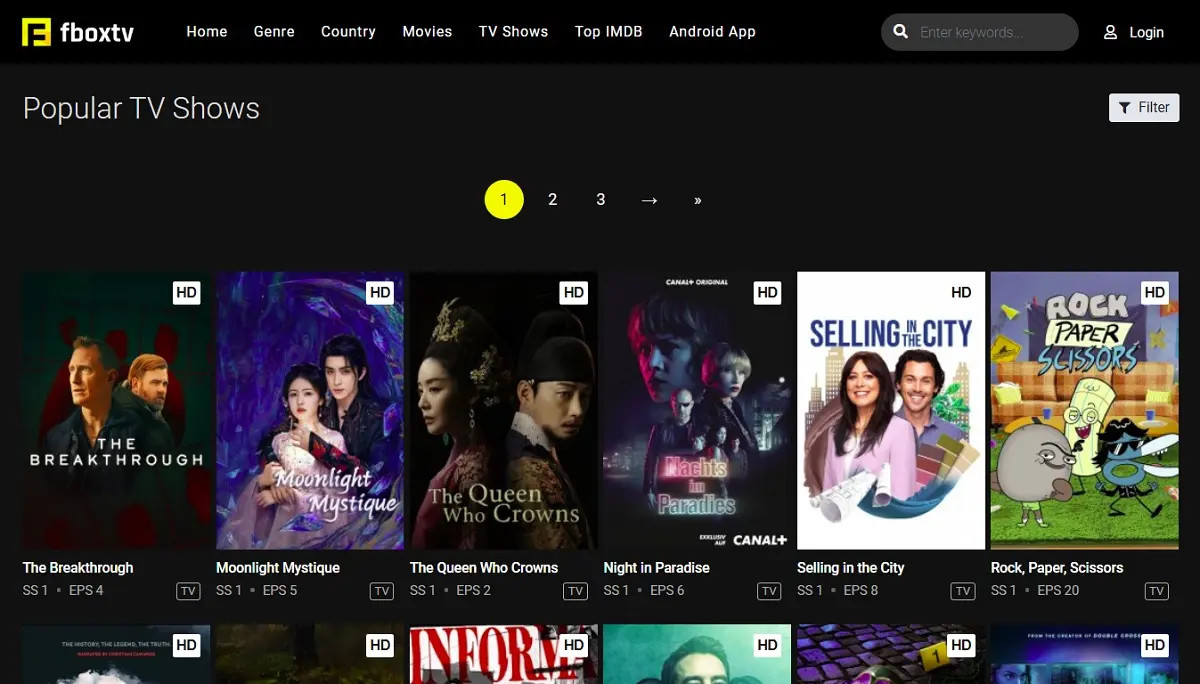Open the Filter button
This screenshot has height=684, width=1200.
(1144, 108)
